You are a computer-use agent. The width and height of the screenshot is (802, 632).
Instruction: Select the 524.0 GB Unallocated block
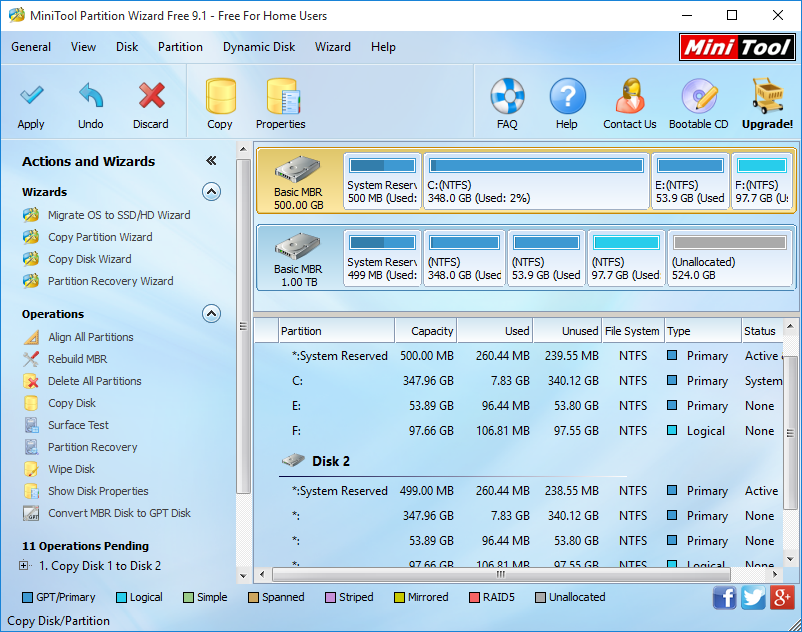[729, 258]
